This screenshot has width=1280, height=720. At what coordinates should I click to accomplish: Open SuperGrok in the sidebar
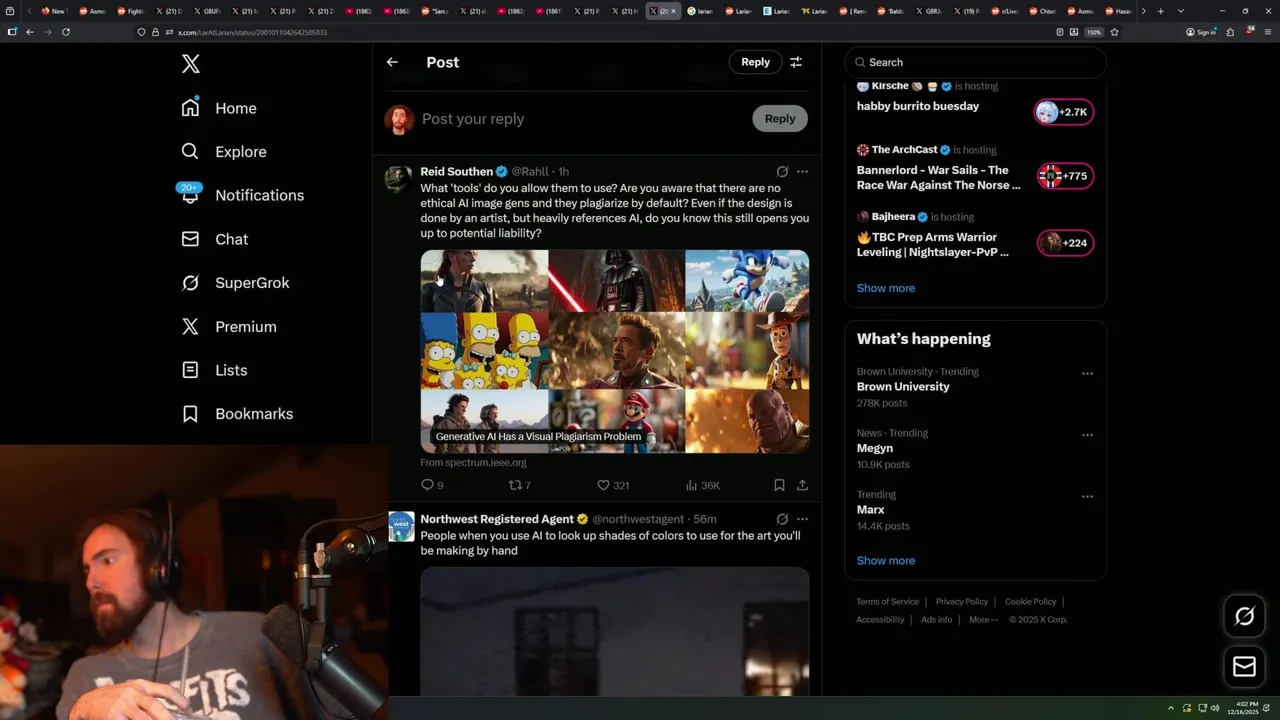[x=235, y=283]
